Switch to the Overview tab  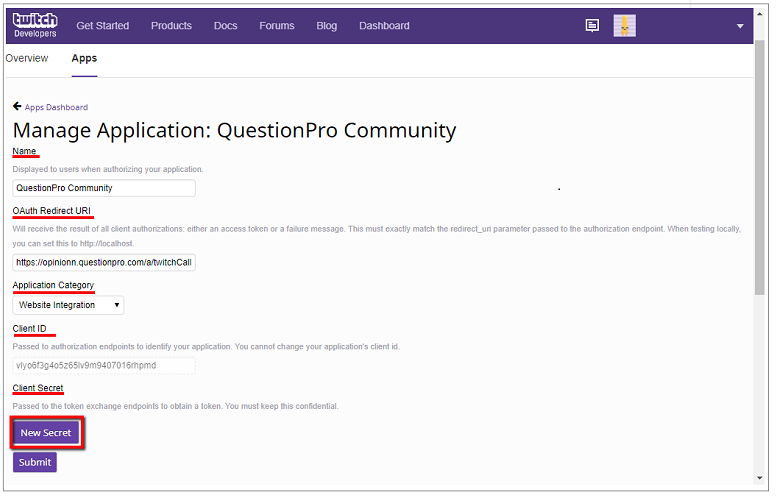[x=27, y=58]
